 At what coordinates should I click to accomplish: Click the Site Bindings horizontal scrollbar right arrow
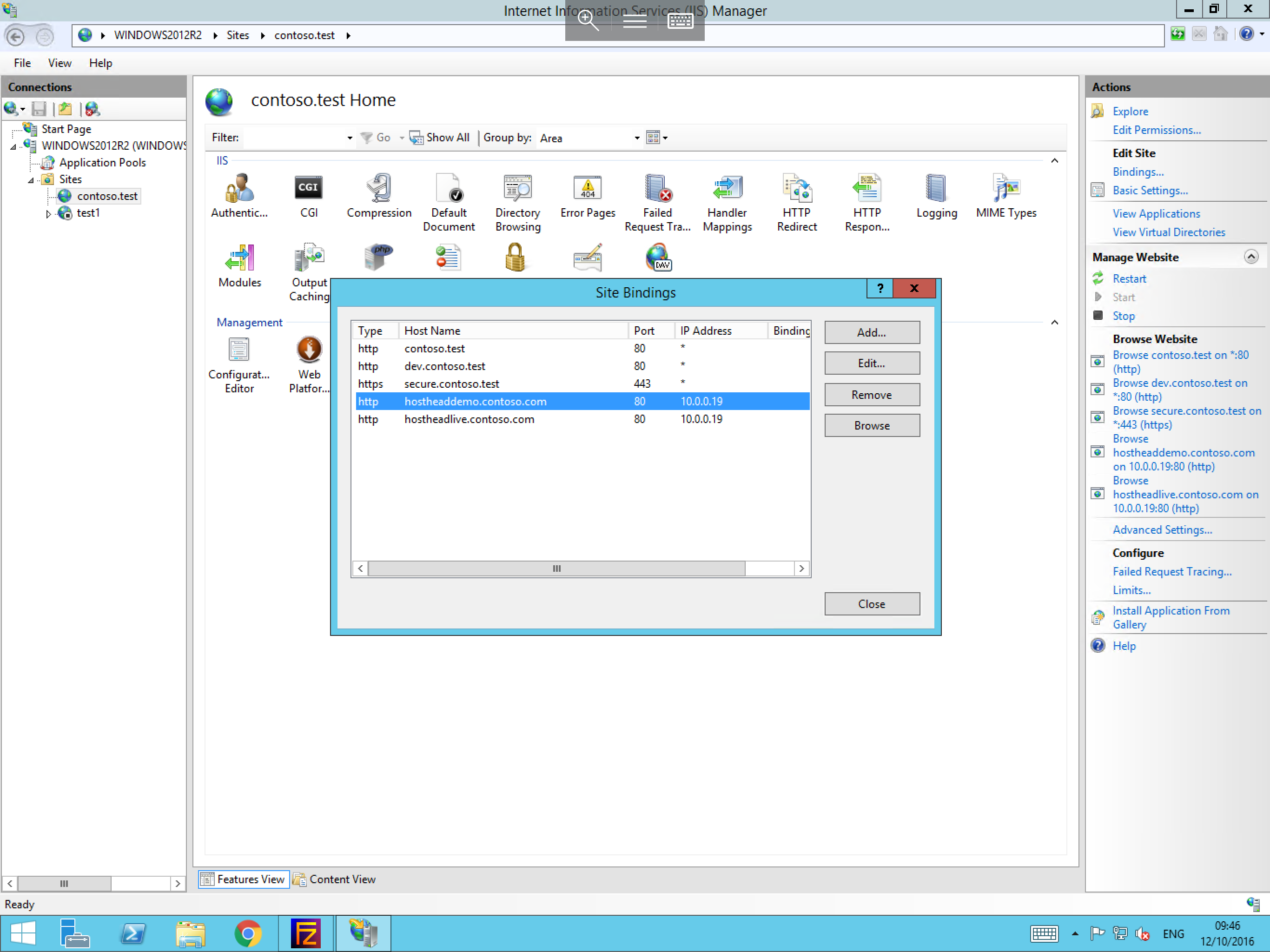pos(801,569)
